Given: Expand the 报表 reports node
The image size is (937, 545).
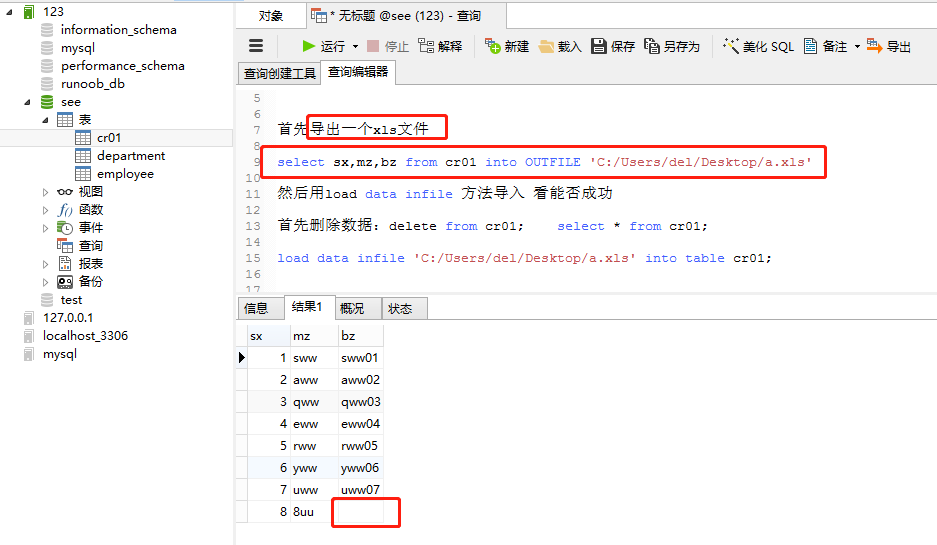Looking at the screenshot, I should click(45, 264).
